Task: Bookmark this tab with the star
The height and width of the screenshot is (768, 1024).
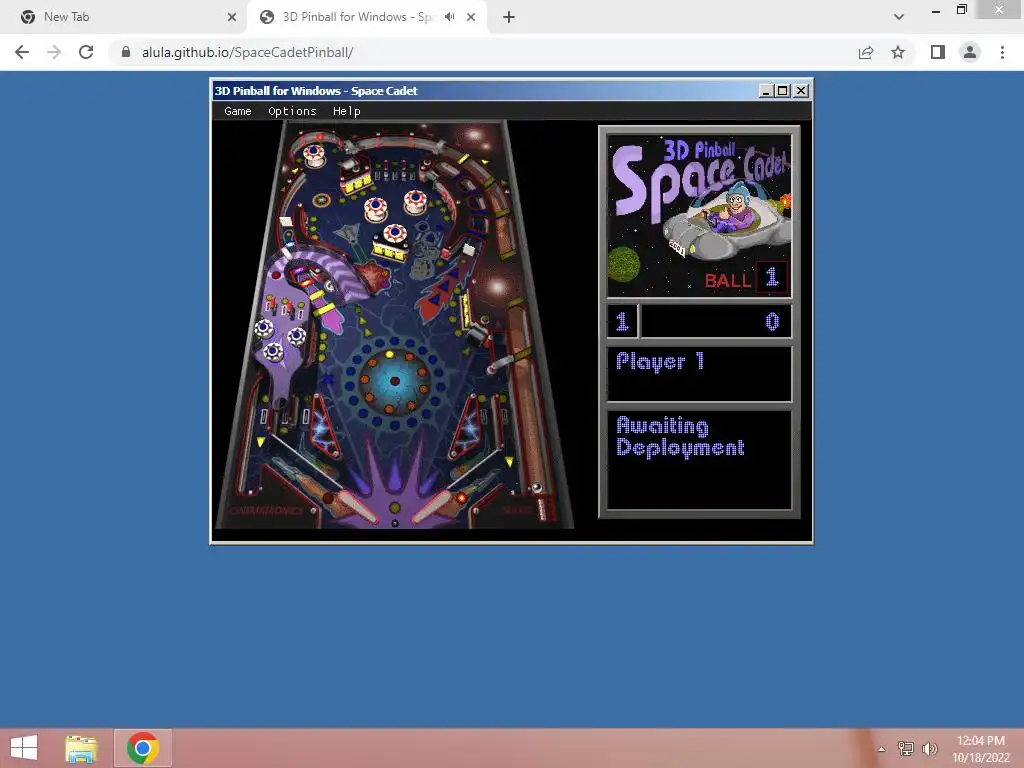Action: point(898,52)
